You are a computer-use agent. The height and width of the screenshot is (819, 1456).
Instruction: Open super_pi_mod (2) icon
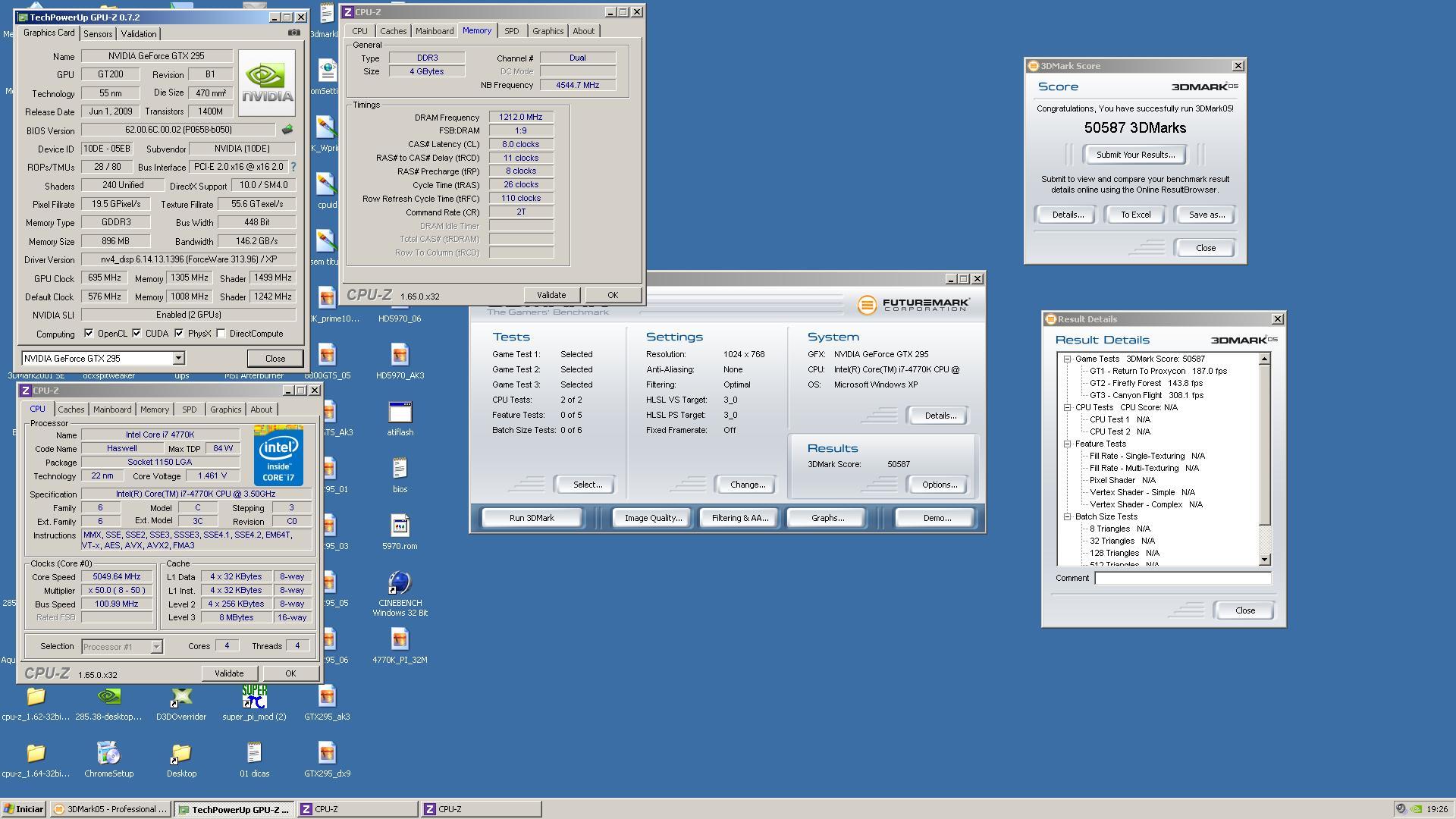[254, 702]
